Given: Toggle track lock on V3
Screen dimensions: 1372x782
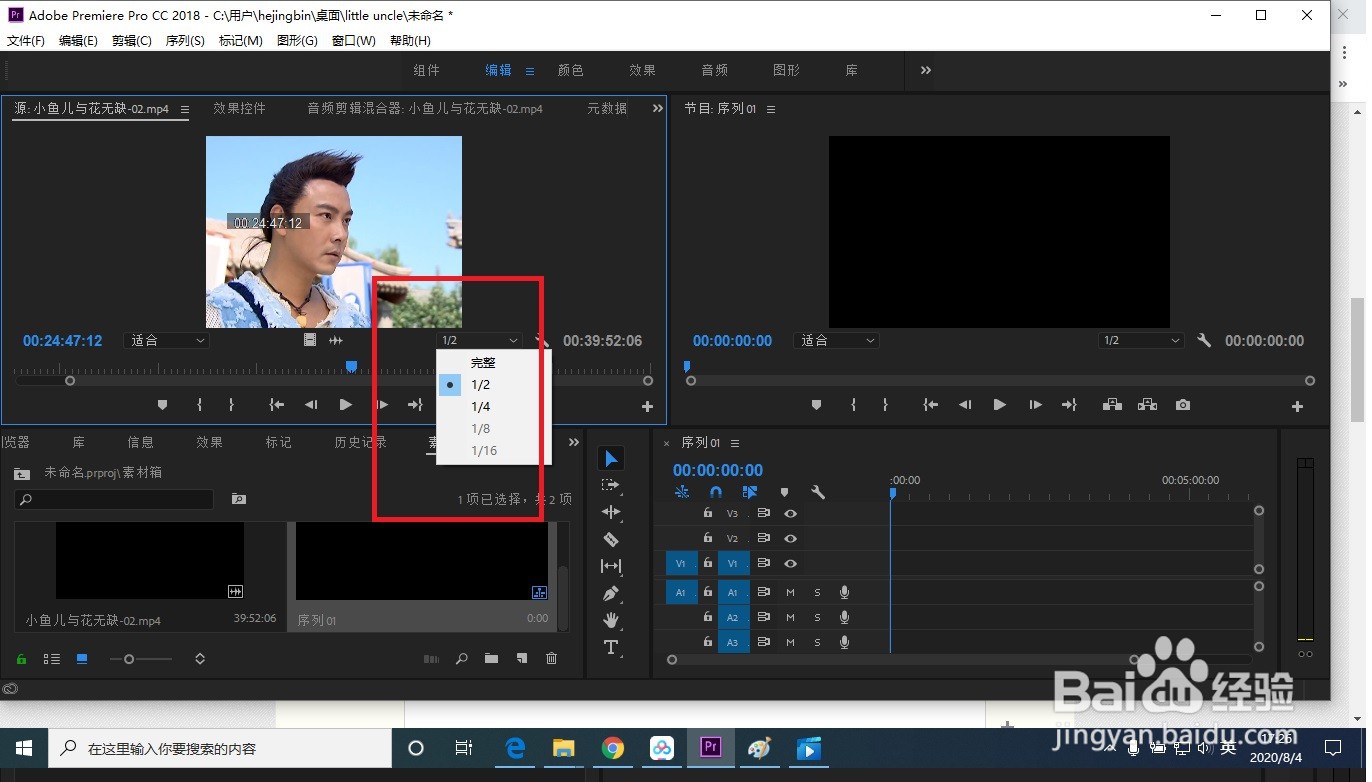Looking at the screenshot, I should click(708, 513).
